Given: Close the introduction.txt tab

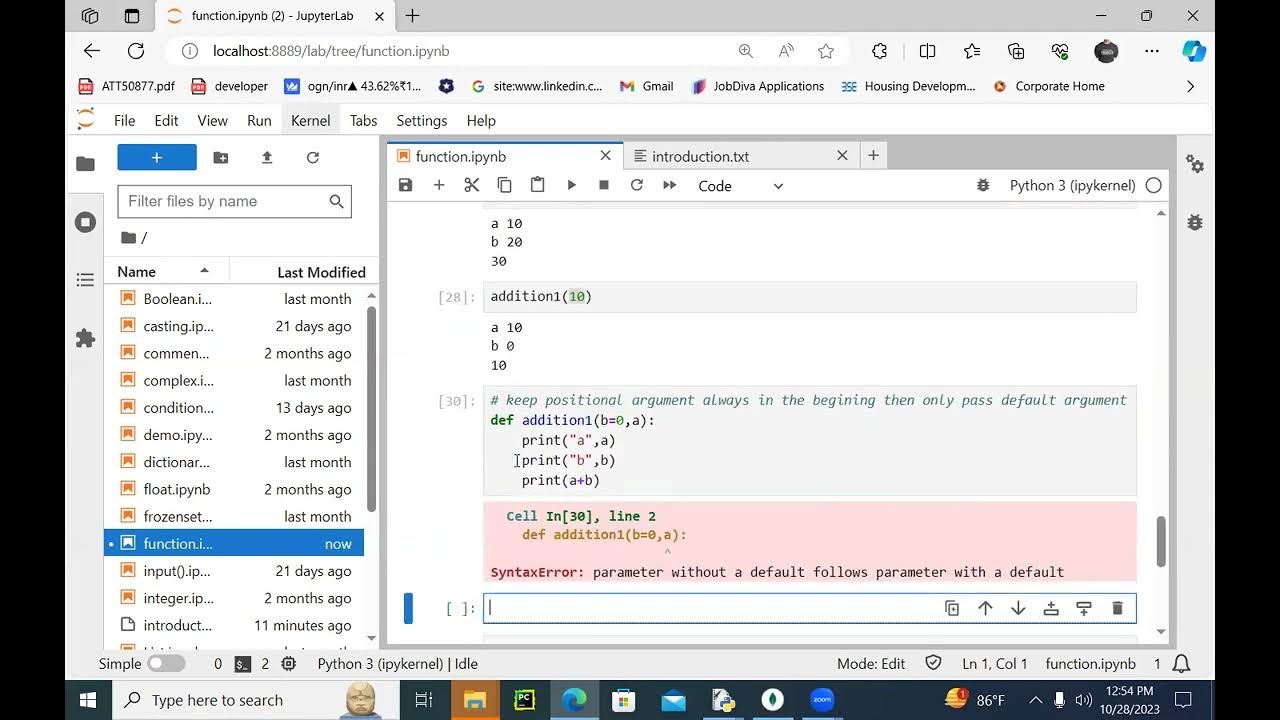Looking at the screenshot, I should [842, 156].
